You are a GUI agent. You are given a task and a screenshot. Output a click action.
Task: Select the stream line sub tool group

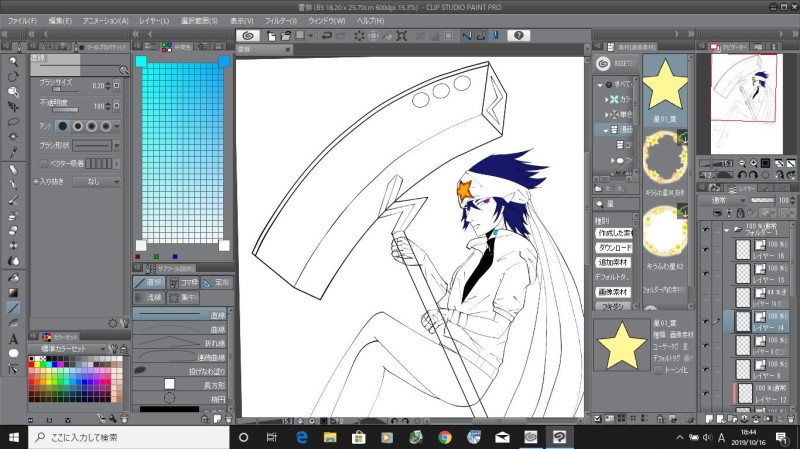pyautogui.click(x=149, y=297)
